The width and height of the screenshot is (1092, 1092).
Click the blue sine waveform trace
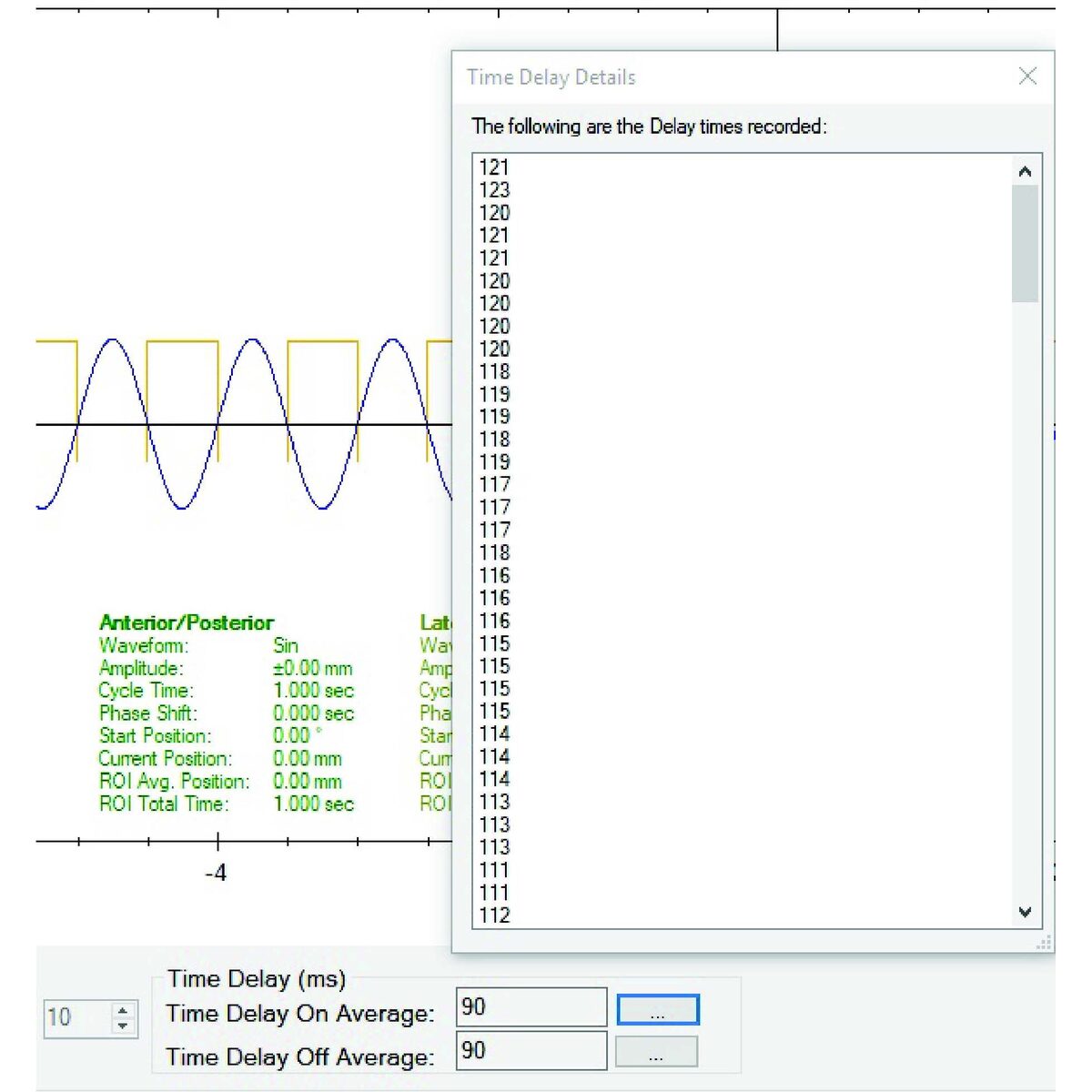coord(113,341)
